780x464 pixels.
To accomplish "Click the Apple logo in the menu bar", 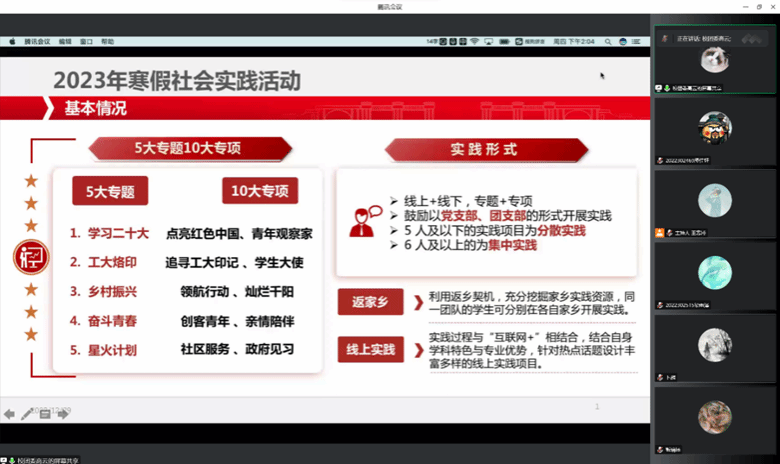I will (x=12, y=42).
